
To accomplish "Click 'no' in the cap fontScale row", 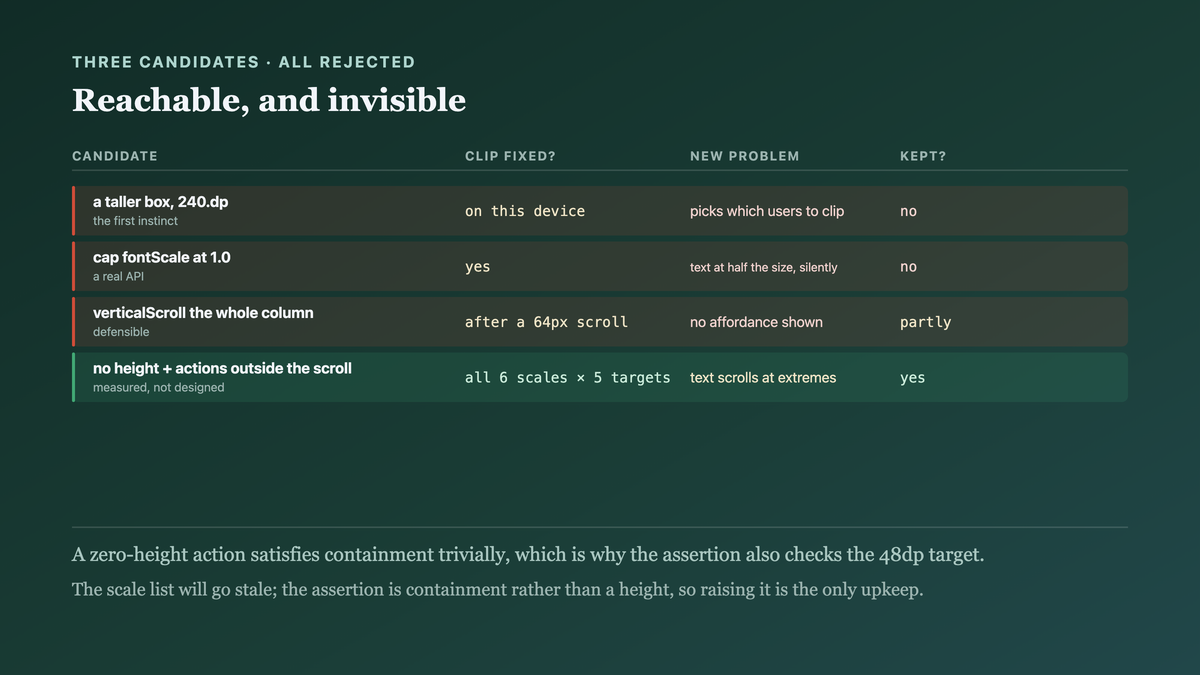I will [908, 267].
